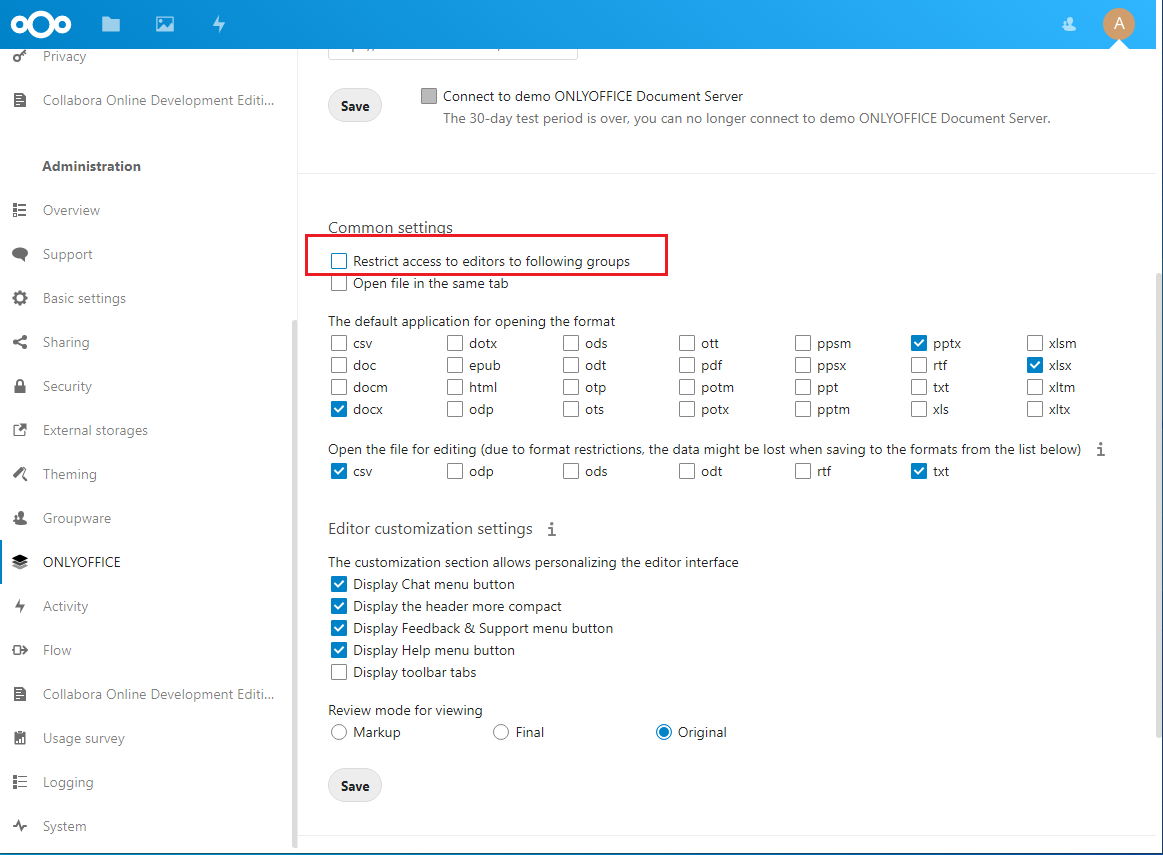Viewport: 1163px width, 855px height.
Task: Open the Contacts menu icon
Action: pos(1069,24)
